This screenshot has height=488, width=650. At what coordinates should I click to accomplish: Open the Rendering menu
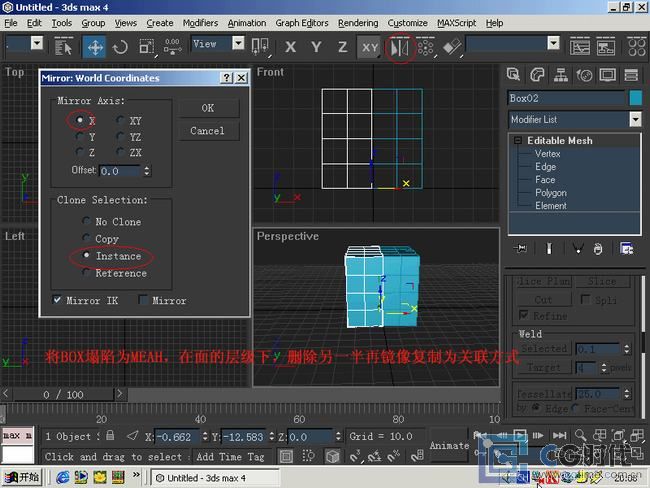coord(358,23)
